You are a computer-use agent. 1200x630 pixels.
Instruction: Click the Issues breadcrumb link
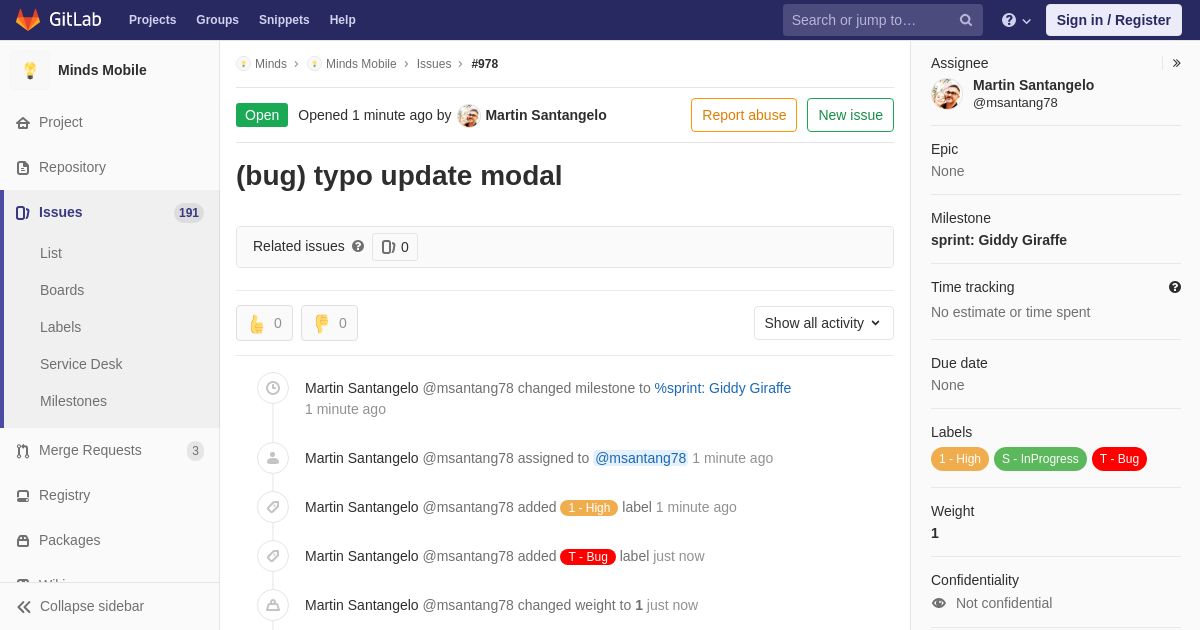tap(434, 64)
